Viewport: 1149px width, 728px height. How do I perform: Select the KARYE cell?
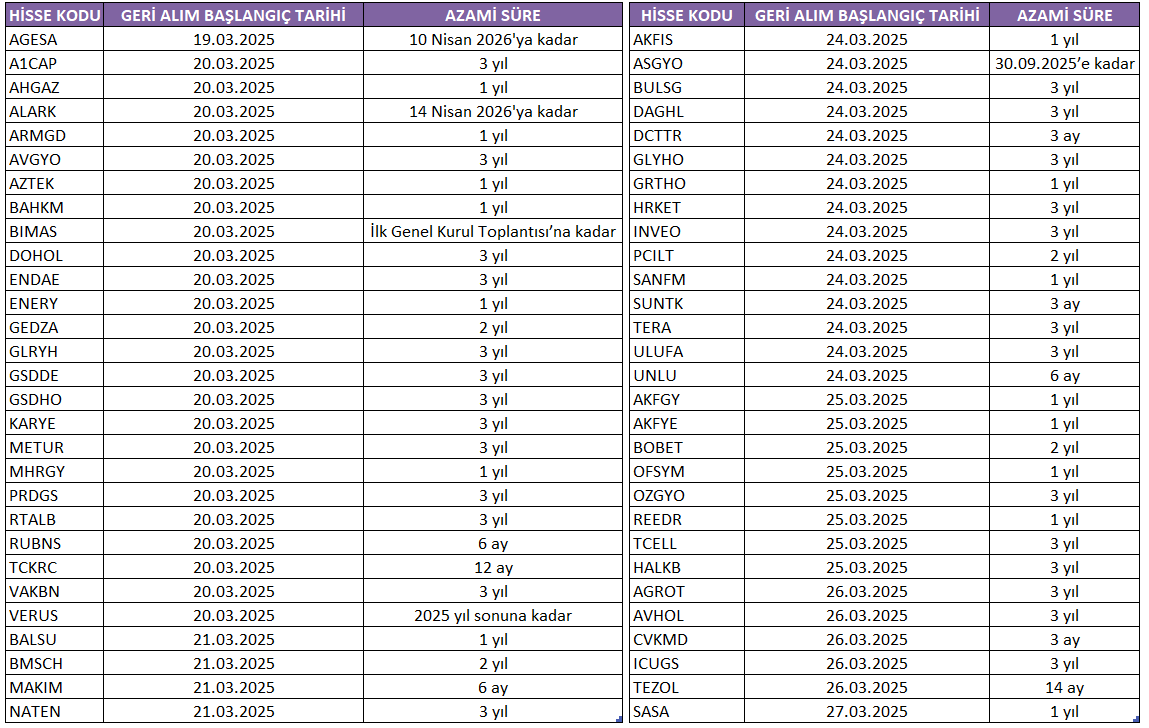[54, 424]
